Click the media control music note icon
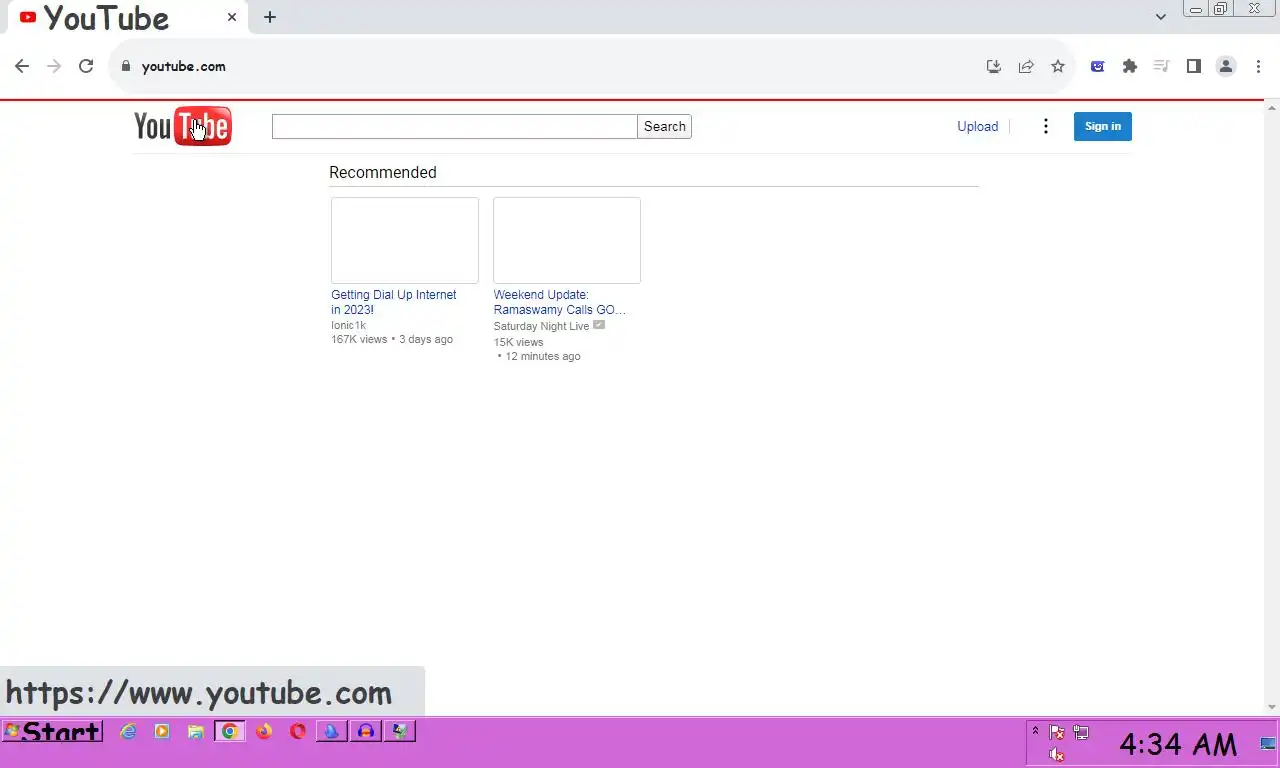 pyautogui.click(x=1161, y=66)
